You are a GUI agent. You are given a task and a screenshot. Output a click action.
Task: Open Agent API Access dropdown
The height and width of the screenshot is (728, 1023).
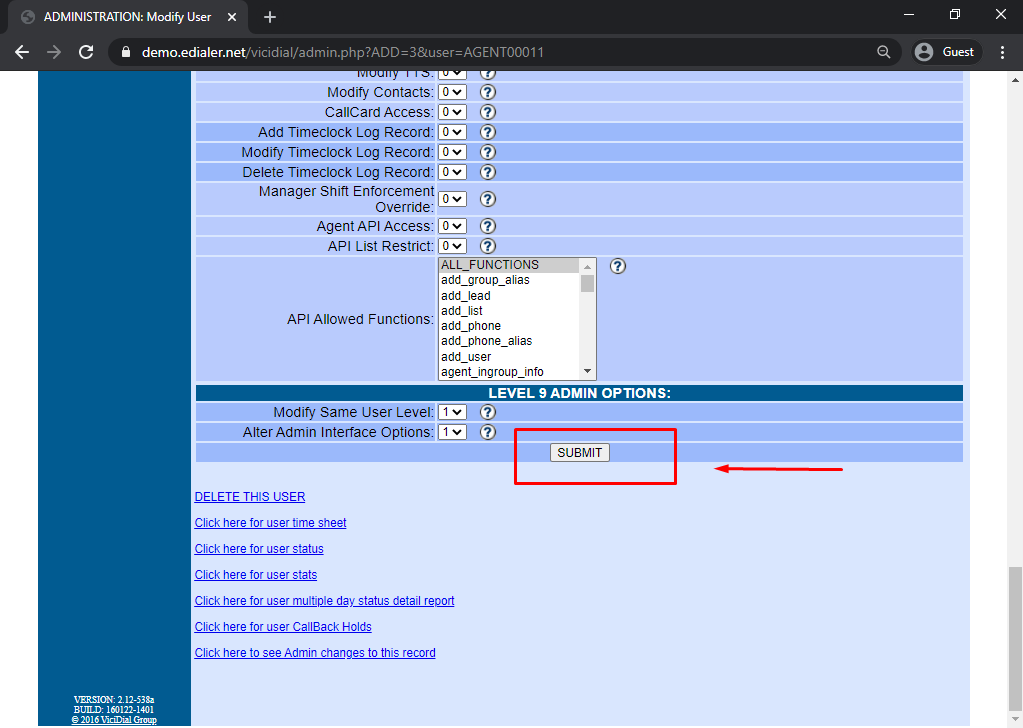pyautogui.click(x=452, y=226)
